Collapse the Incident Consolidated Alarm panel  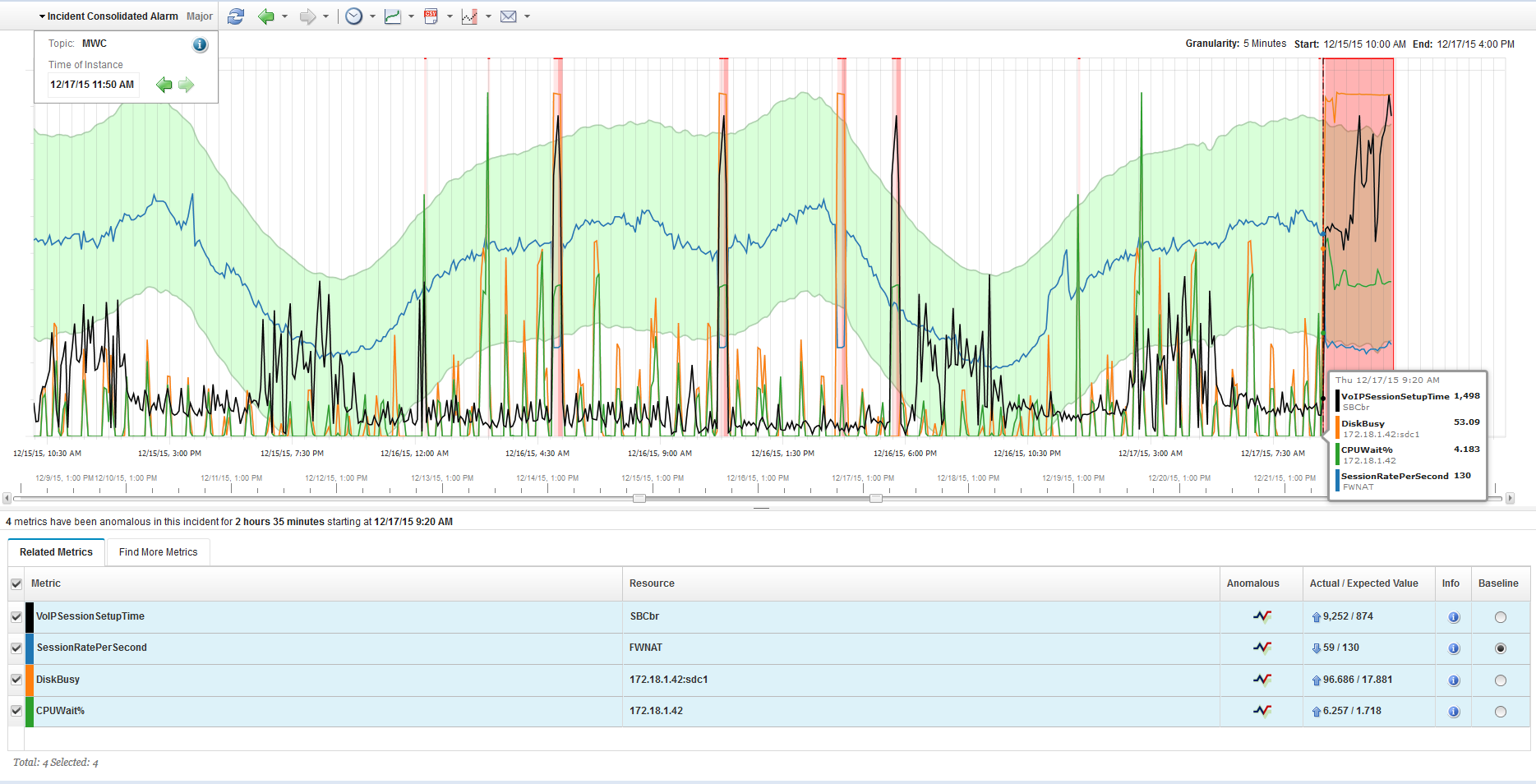click(42, 16)
